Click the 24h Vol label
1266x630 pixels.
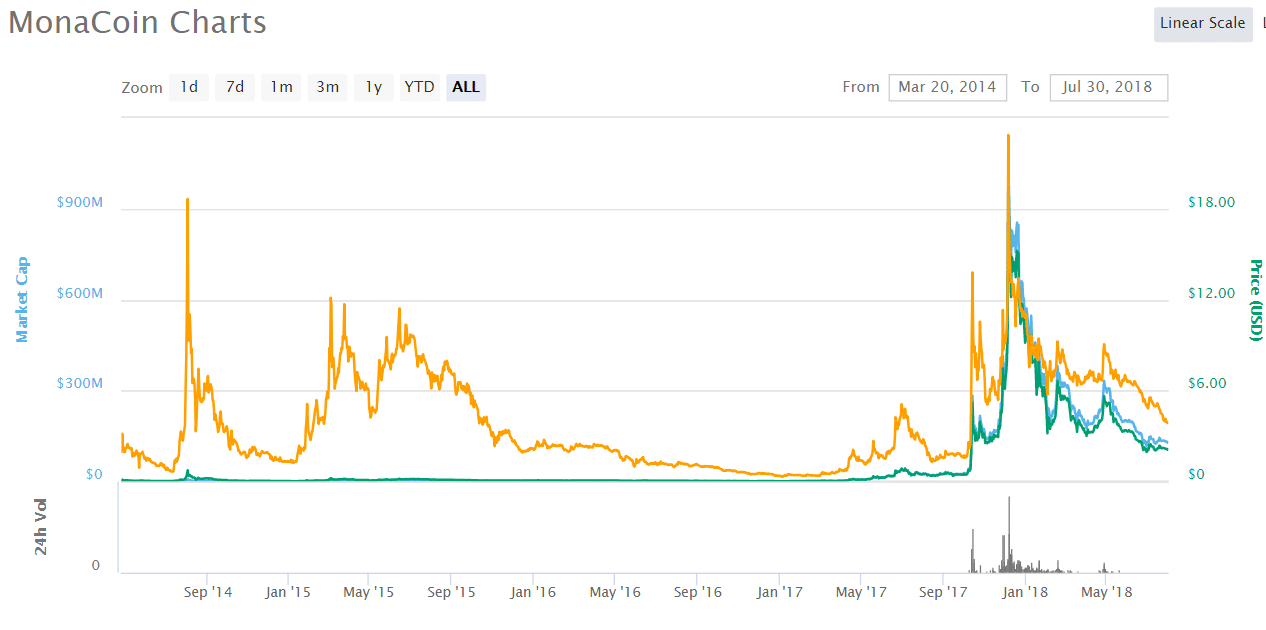pos(42,527)
